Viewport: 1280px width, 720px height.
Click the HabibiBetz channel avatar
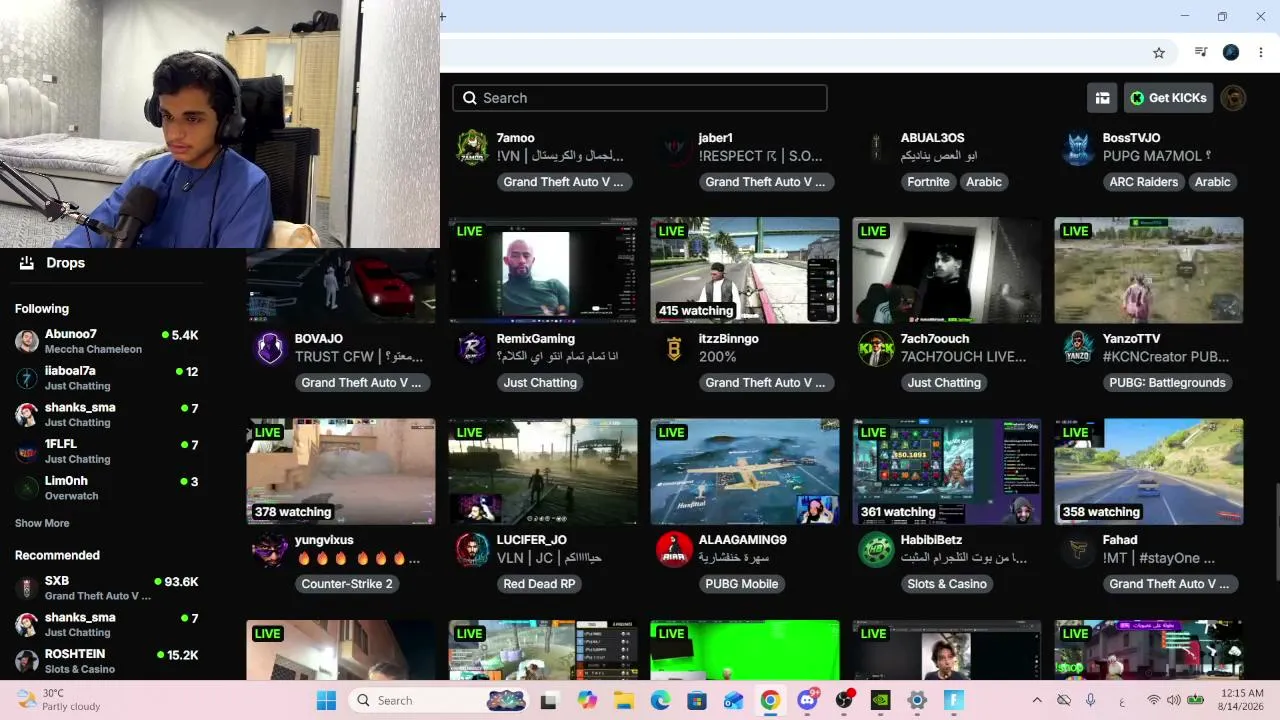click(x=876, y=549)
